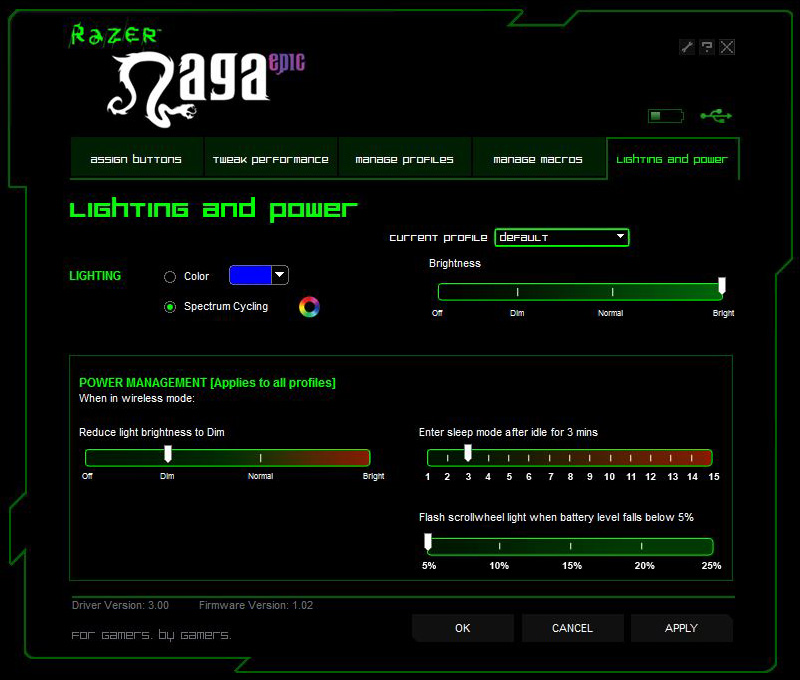Click the Cancel button
Viewport: 800px width, 680px height.
tap(572, 628)
